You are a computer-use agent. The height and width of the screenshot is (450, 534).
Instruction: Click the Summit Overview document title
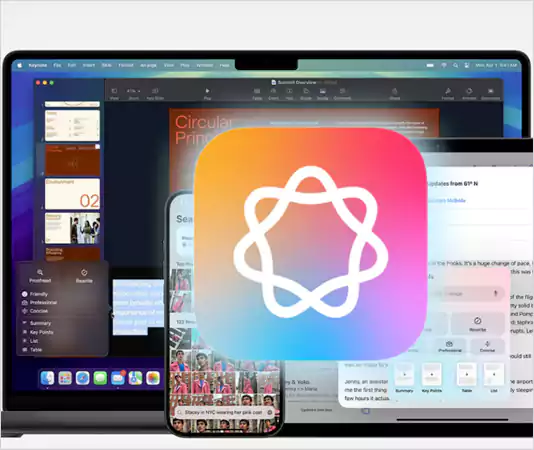(297, 82)
